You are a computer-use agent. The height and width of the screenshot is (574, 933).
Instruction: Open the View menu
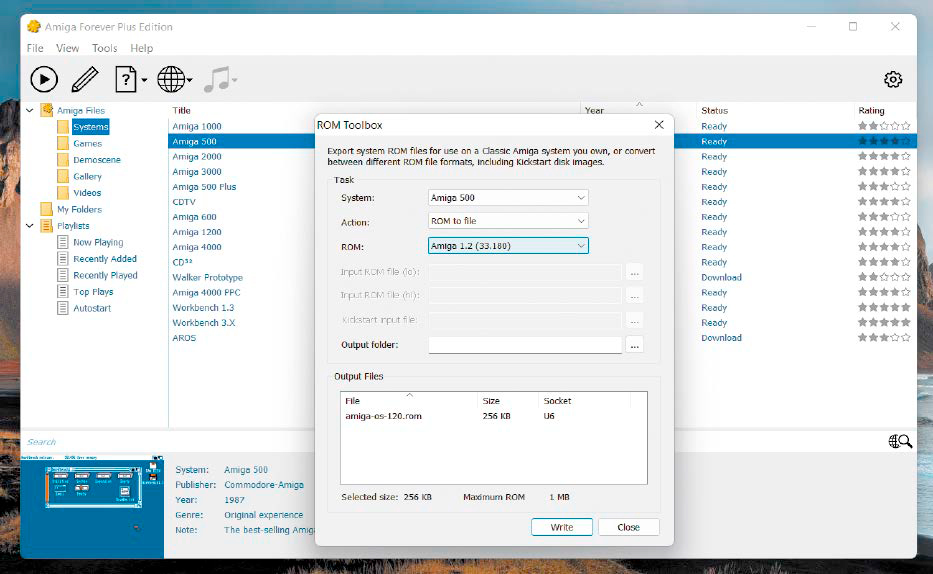coord(67,48)
